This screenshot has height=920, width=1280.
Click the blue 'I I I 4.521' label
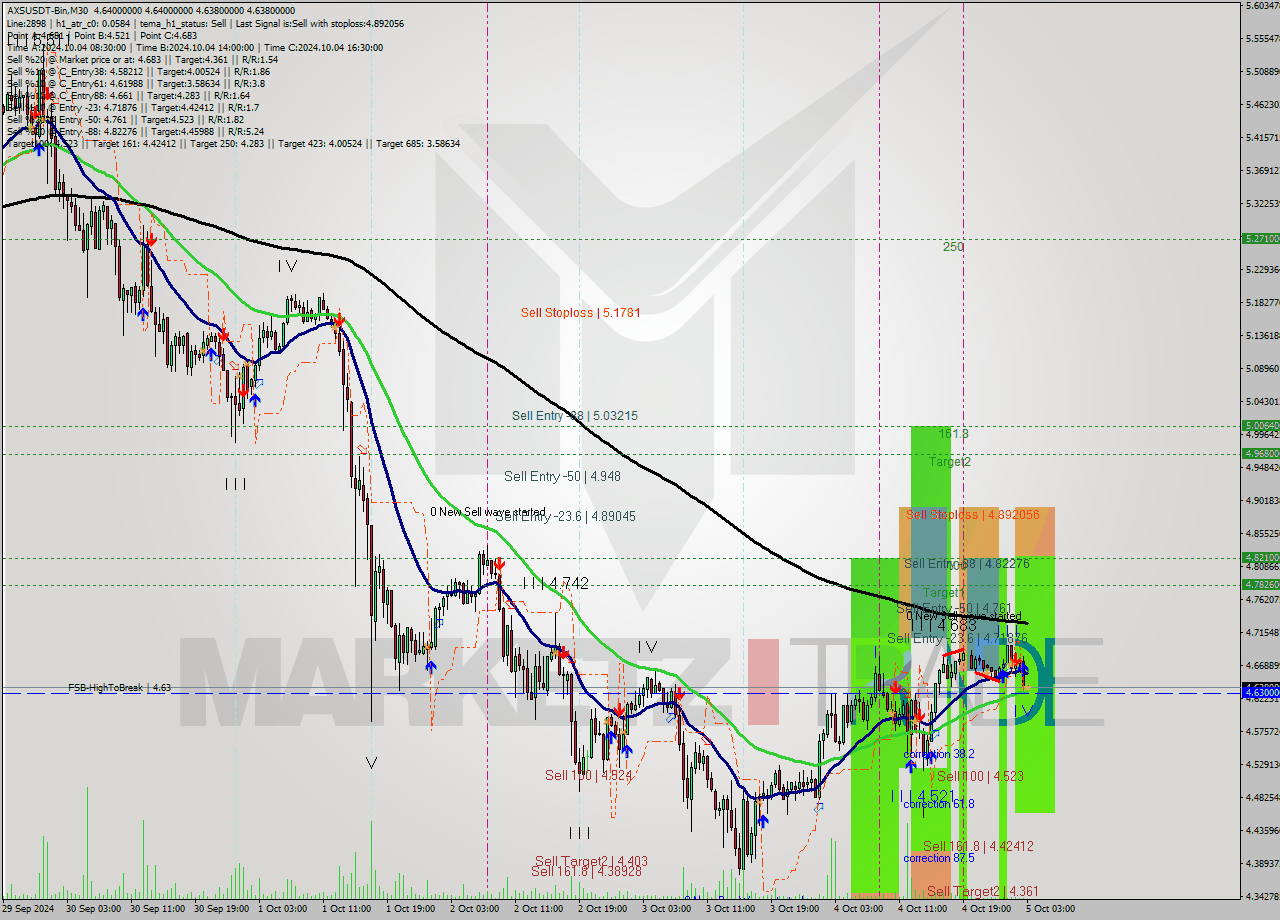[924, 796]
